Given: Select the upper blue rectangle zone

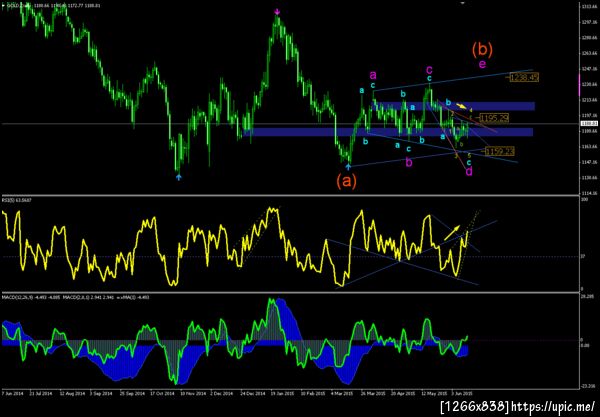Looking at the screenshot, I should 453,106.
